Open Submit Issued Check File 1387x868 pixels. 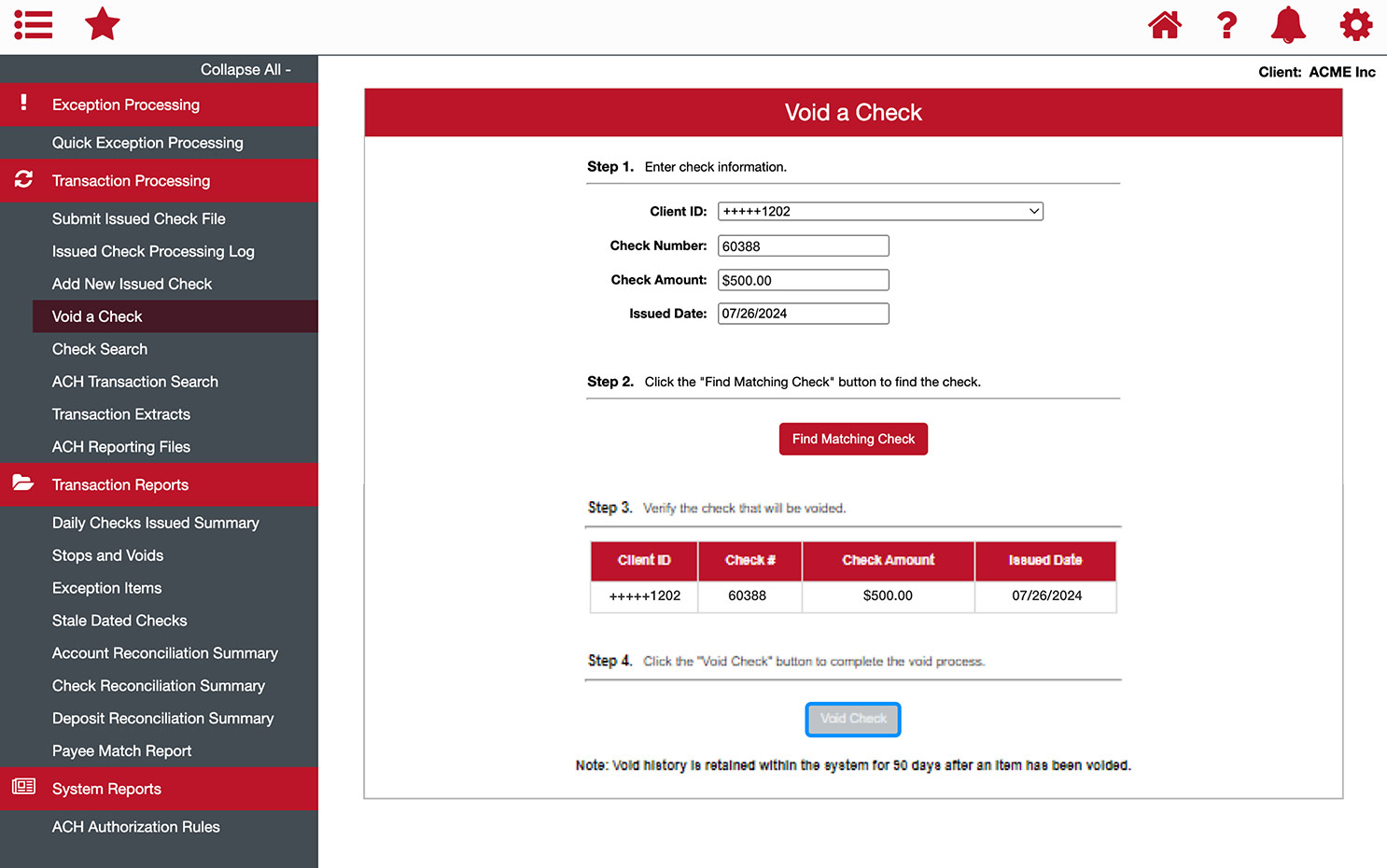tap(139, 218)
